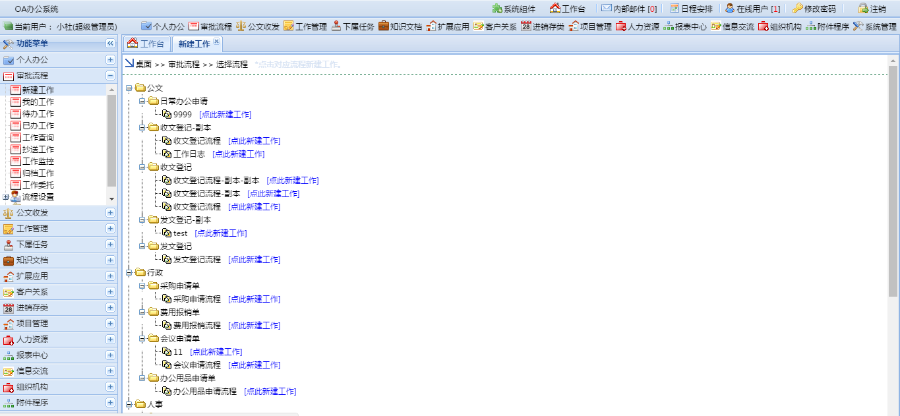Open 公文收发 in the top toolbar

pyautogui.click(x=258, y=26)
